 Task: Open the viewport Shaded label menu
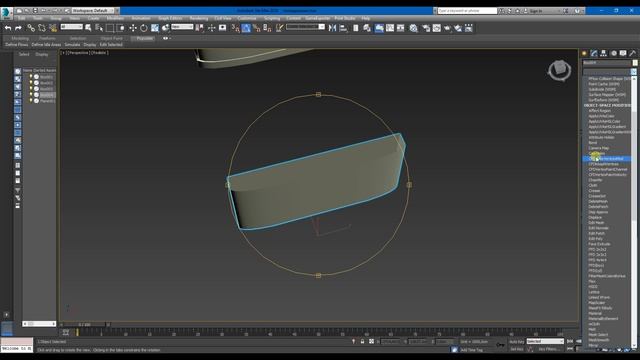[99, 53]
